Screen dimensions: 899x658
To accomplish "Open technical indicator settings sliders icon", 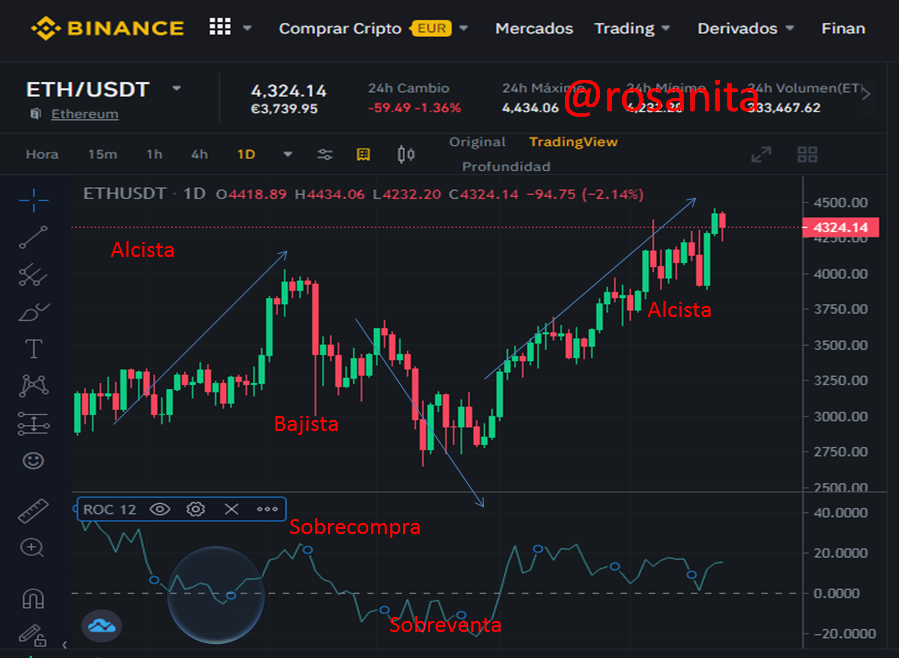I will (x=325, y=154).
